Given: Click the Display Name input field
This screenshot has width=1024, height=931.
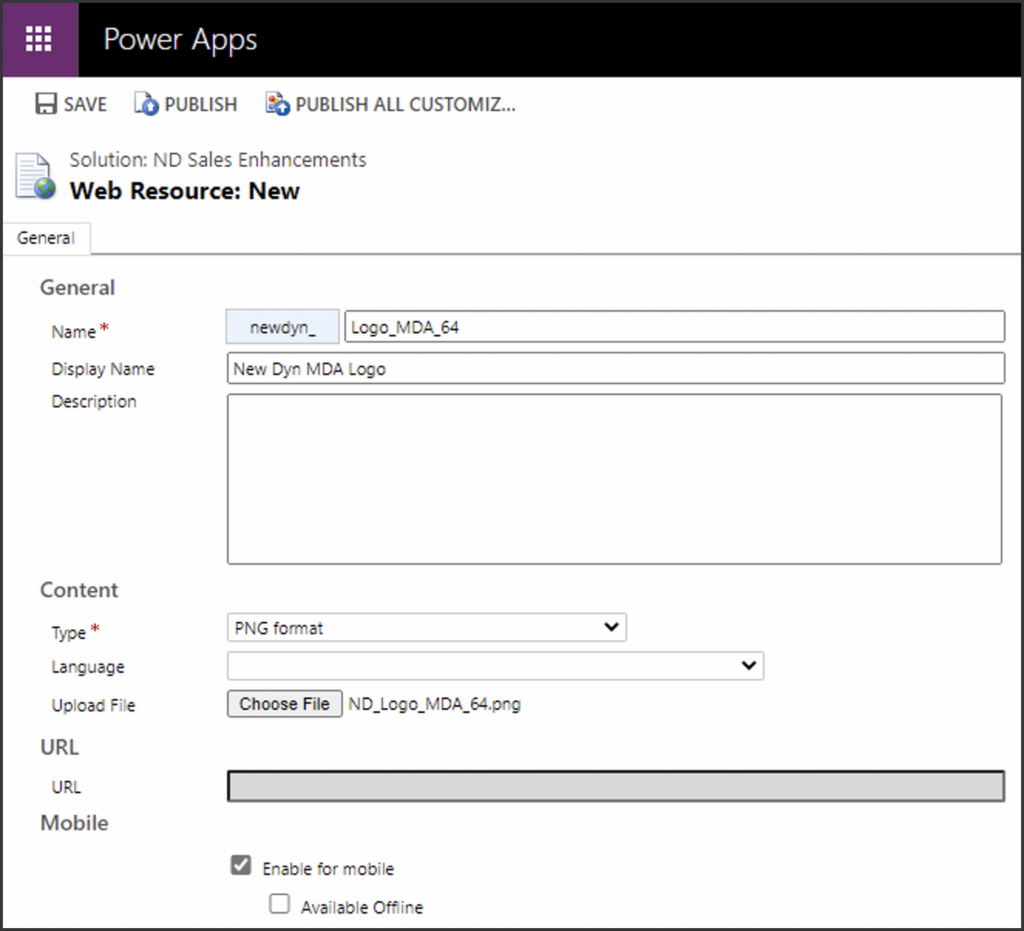Looking at the screenshot, I should tap(616, 368).
